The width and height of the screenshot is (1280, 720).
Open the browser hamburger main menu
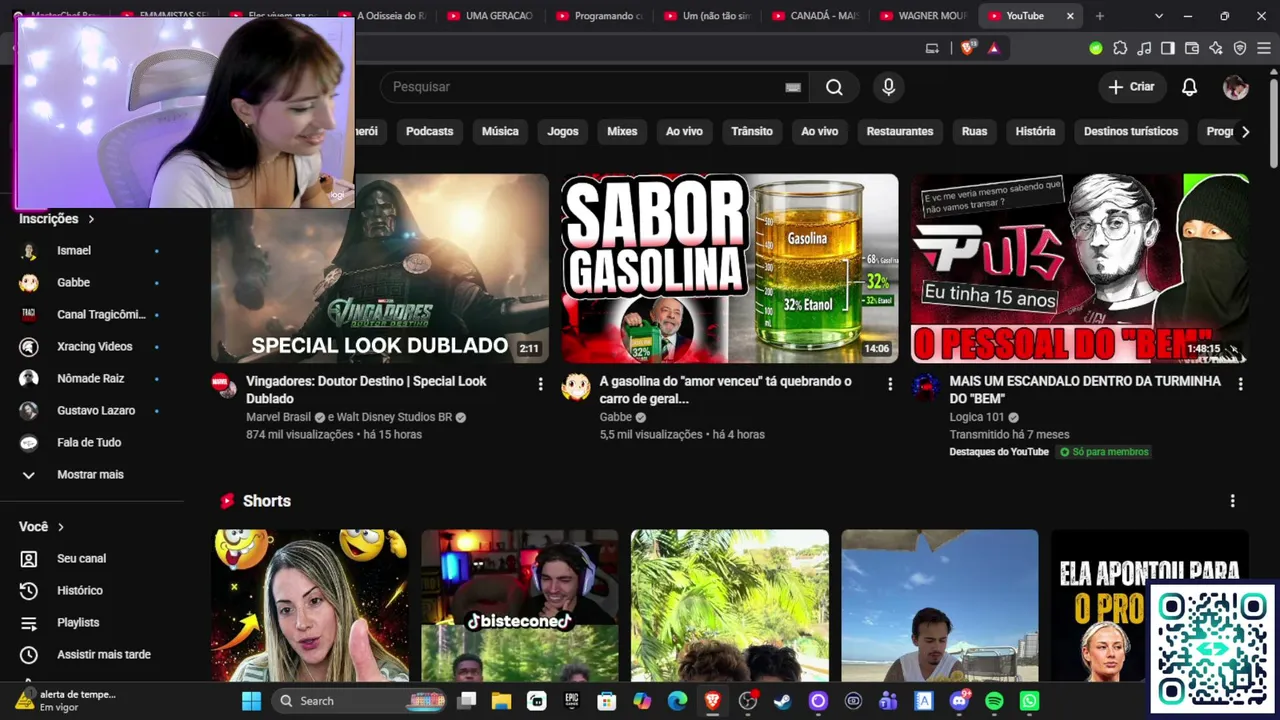point(1263,48)
